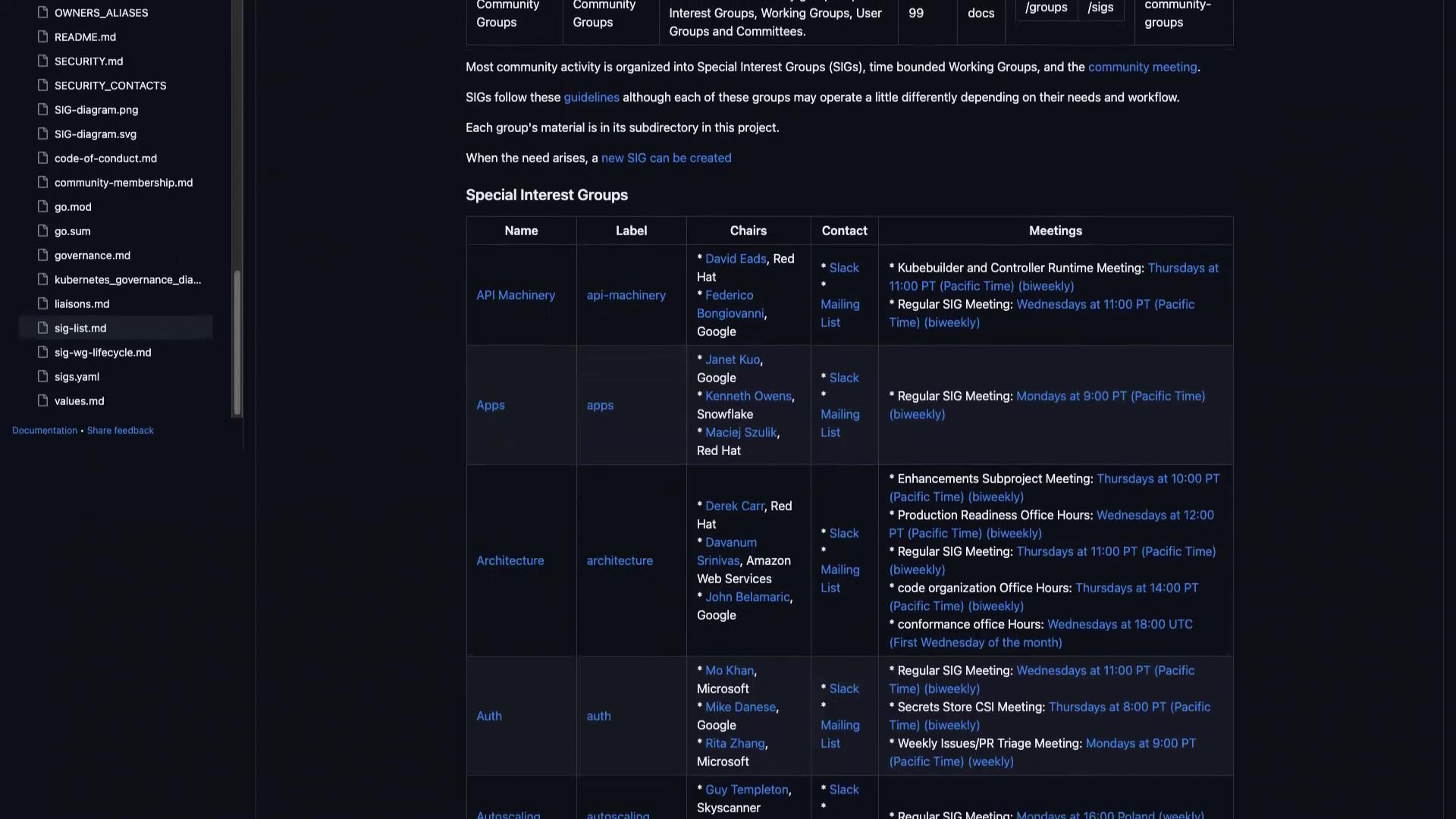Open sig-list.md in the file tree
Viewport: 1456px width, 819px height.
[x=80, y=328]
